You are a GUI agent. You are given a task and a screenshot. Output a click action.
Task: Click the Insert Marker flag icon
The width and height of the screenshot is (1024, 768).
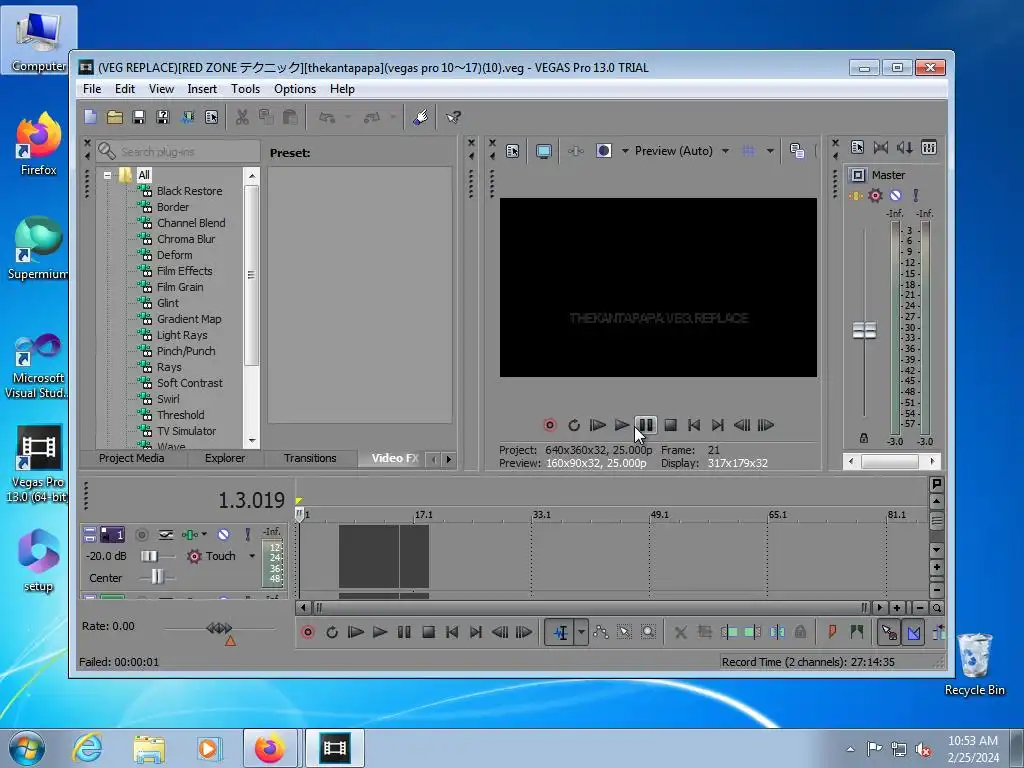pos(832,632)
